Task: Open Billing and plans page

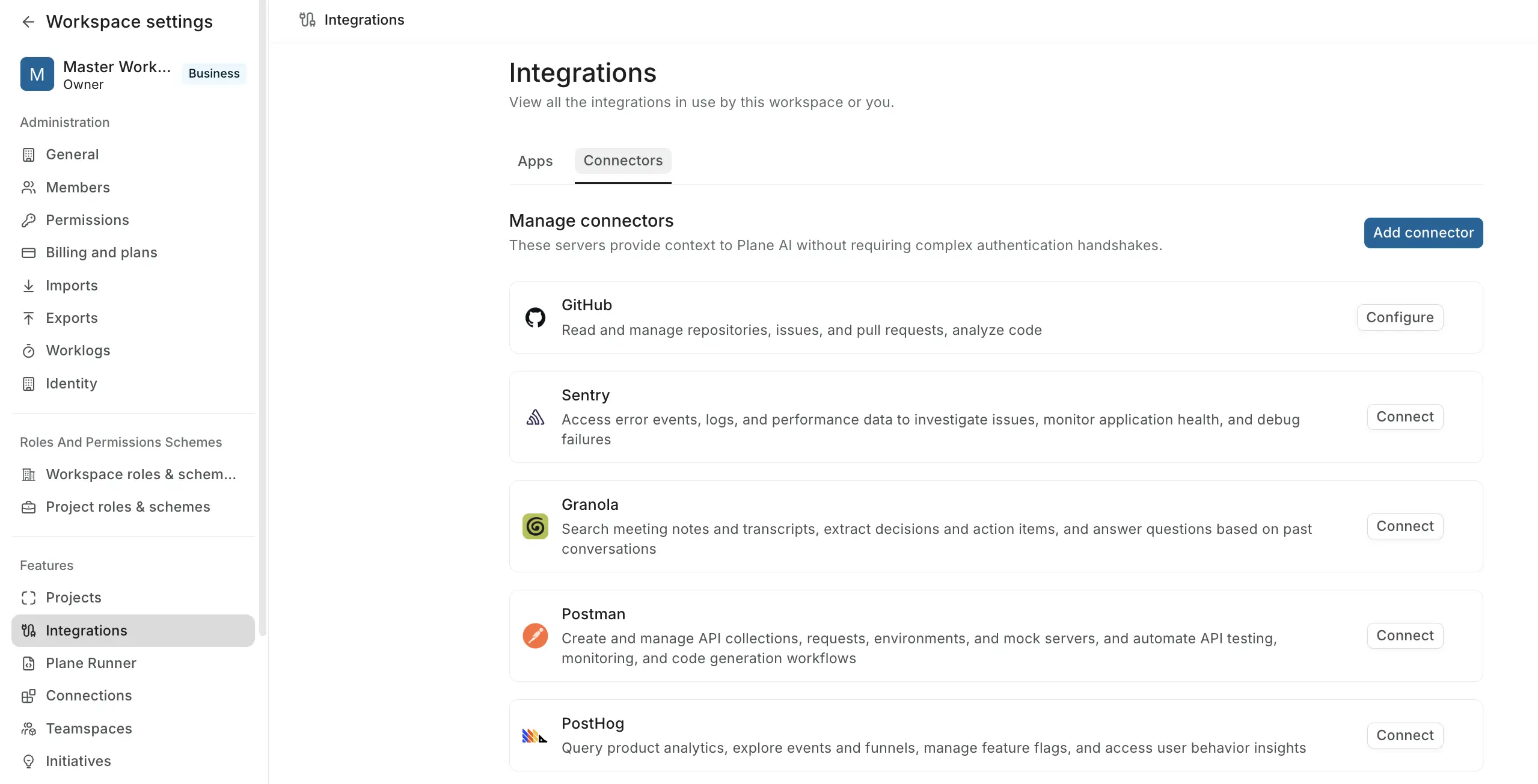Action: pos(133,253)
